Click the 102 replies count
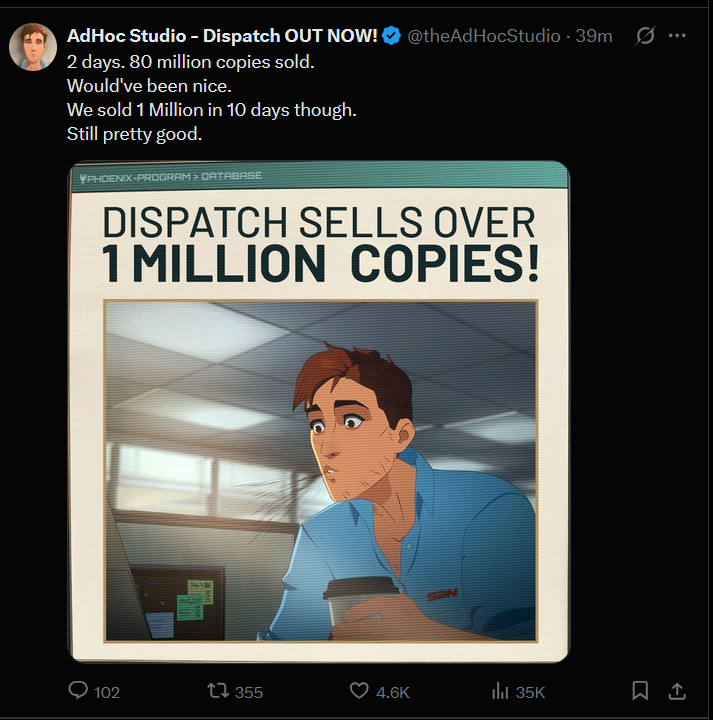 [107, 692]
